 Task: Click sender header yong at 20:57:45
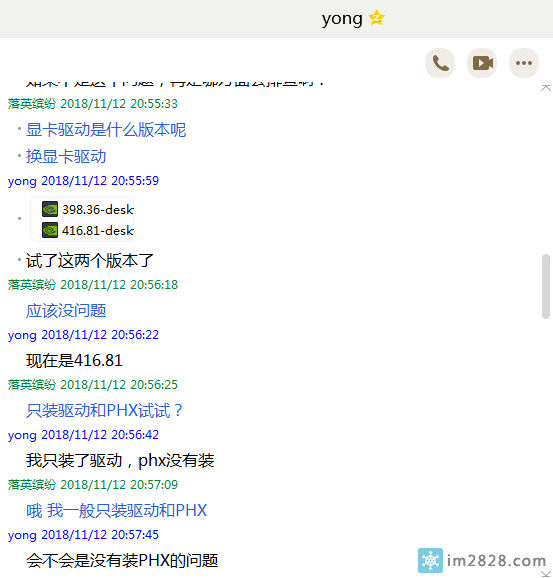pyautogui.click(x=83, y=535)
